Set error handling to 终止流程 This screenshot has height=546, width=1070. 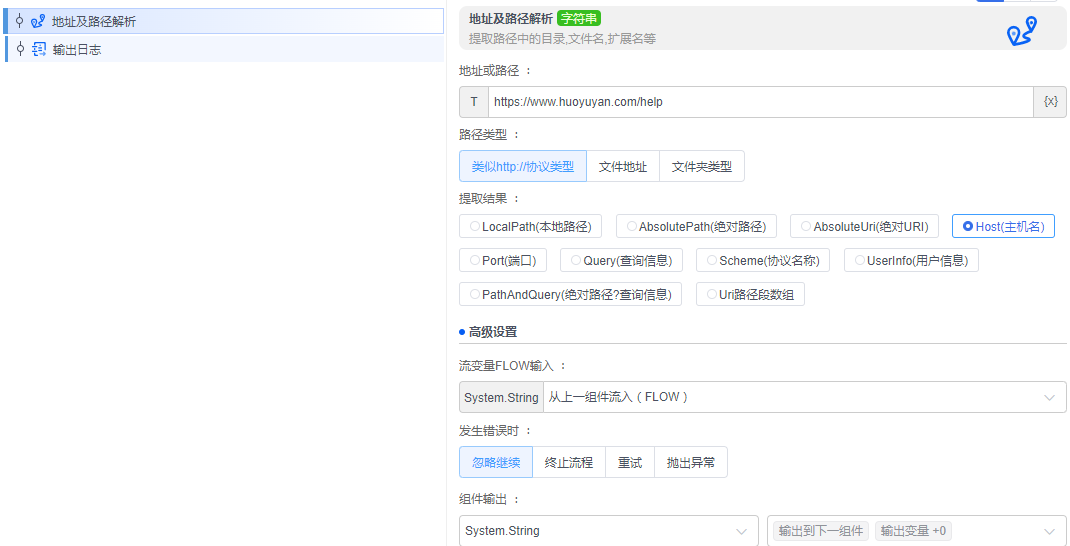coord(568,463)
